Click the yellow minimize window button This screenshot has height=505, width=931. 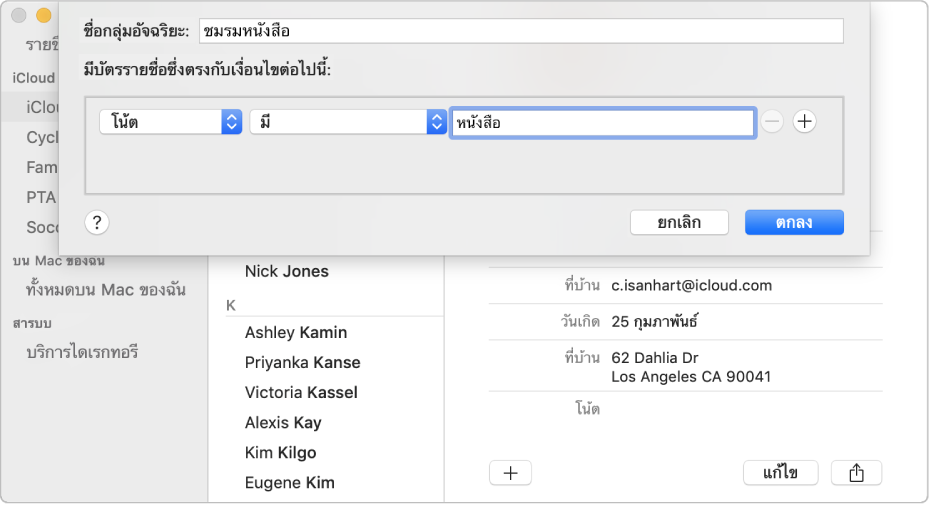(44, 15)
